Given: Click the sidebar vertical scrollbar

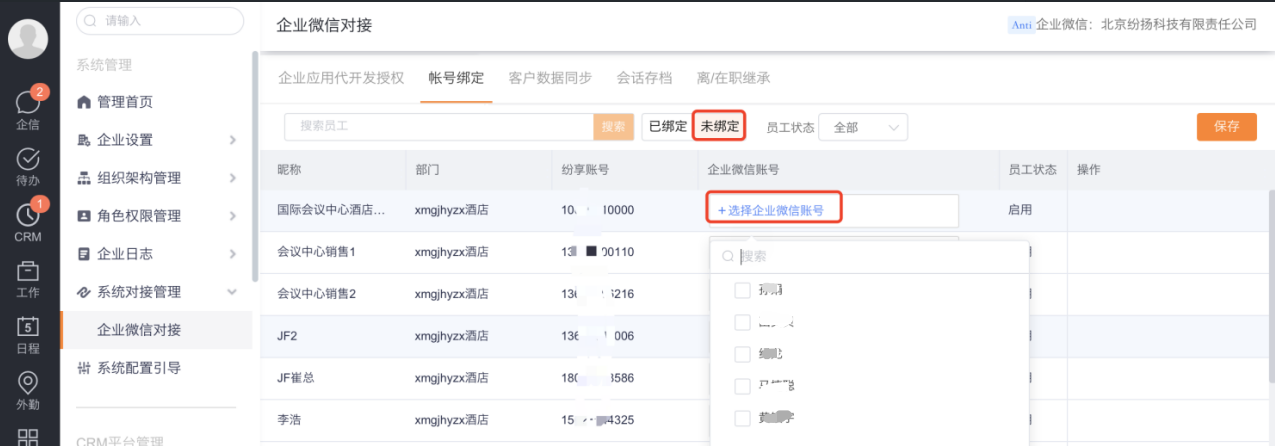Looking at the screenshot, I should coord(255,165).
